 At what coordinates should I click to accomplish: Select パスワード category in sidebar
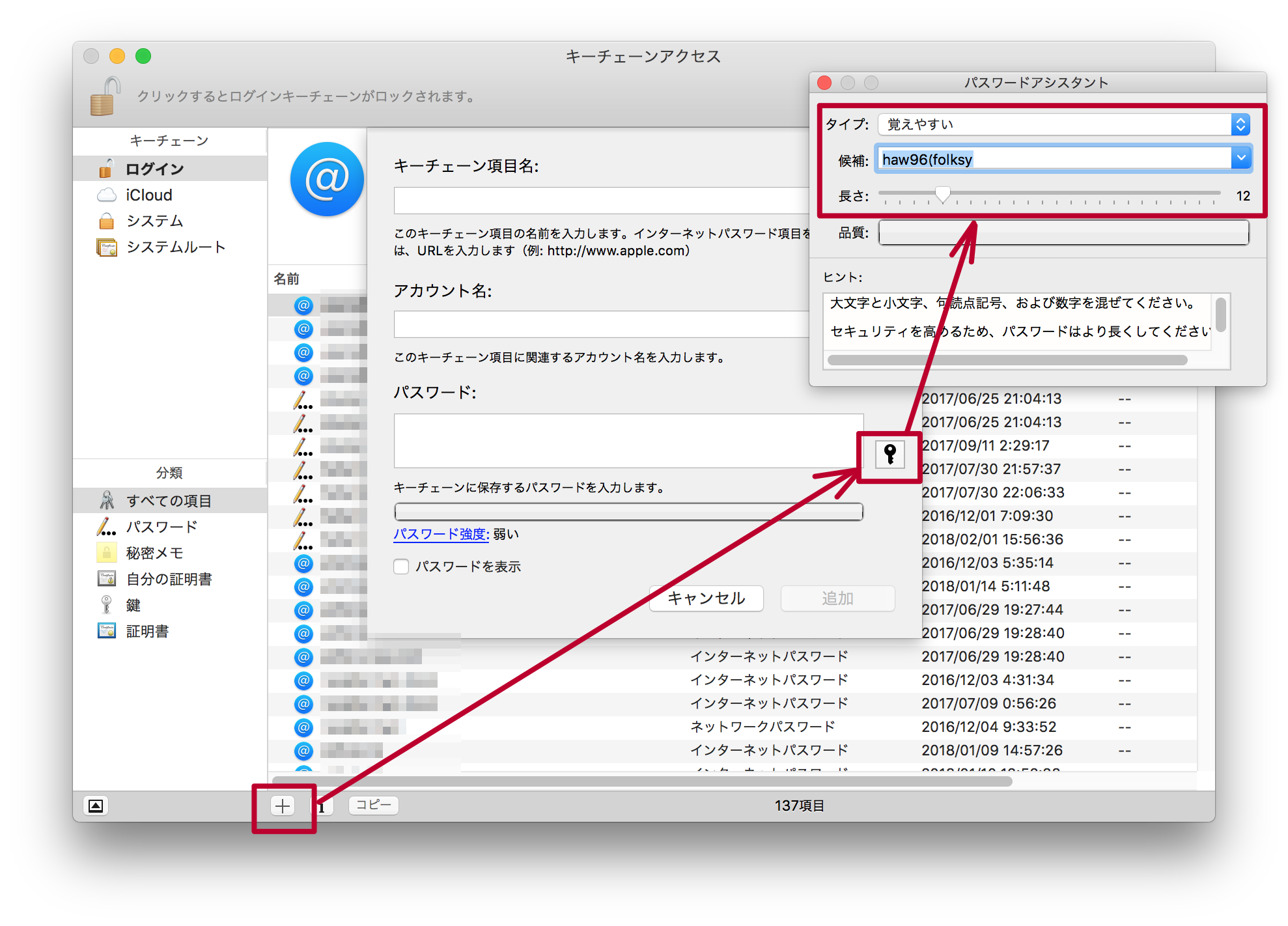161,527
